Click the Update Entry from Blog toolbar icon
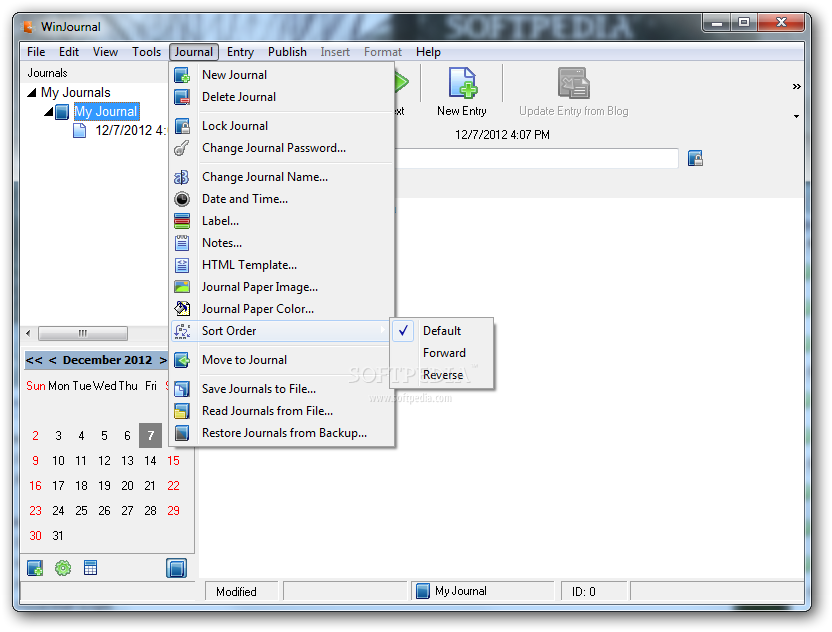 [x=574, y=83]
